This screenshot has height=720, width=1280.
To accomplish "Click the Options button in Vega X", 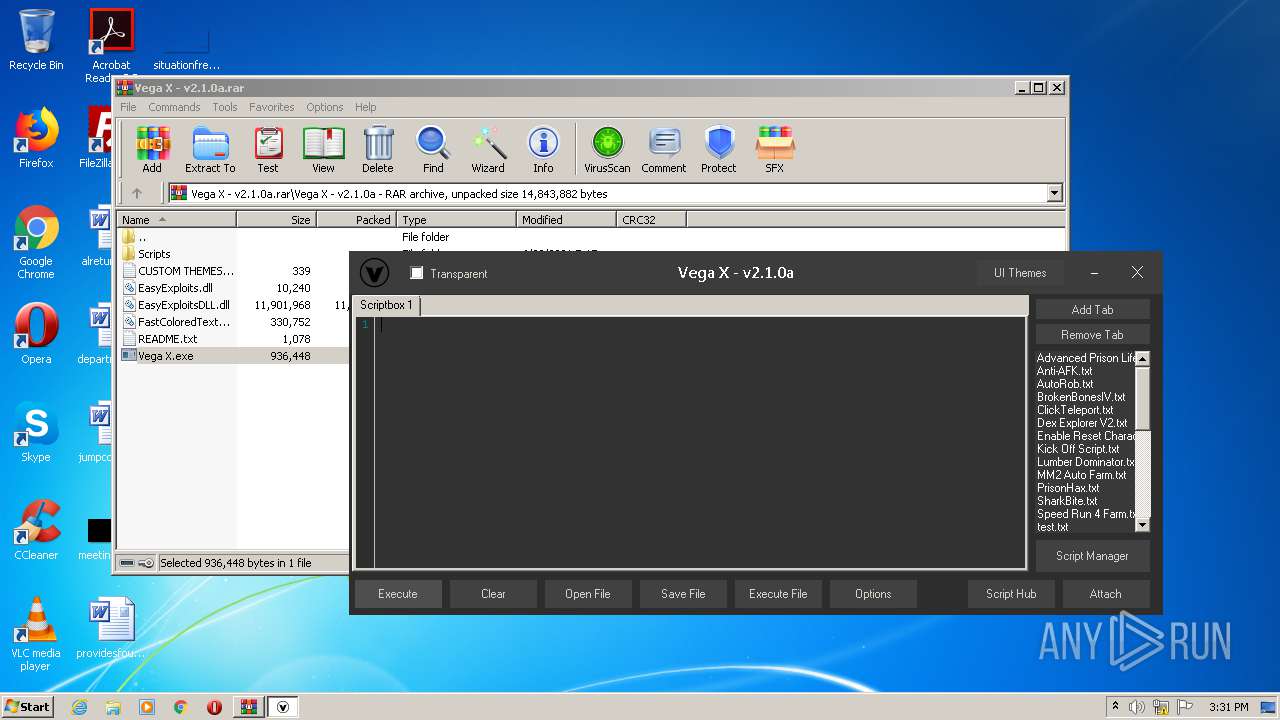I will tap(873, 594).
